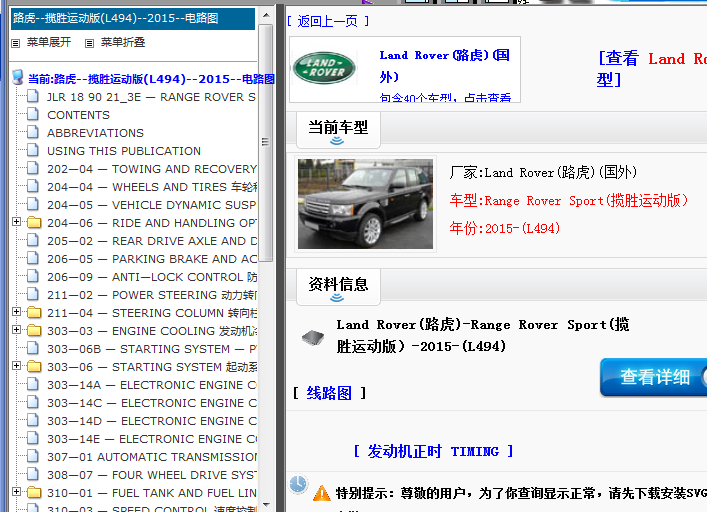The width and height of the screenshot is (707, 512).
Task: Click the tree panel scroll-up arrow
Action: pyautogui.click(x=266, y=15)
